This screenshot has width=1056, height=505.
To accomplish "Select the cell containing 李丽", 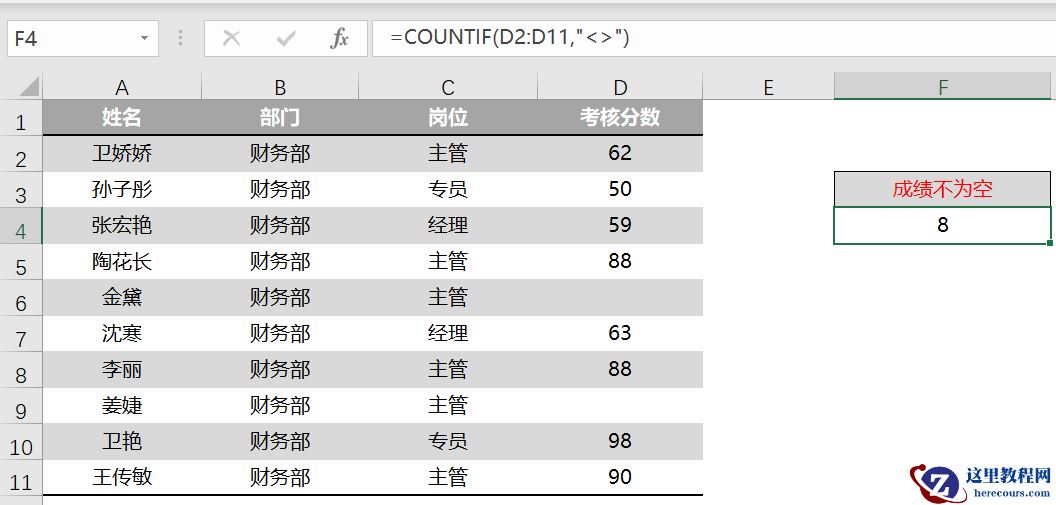I will (122, 369).
